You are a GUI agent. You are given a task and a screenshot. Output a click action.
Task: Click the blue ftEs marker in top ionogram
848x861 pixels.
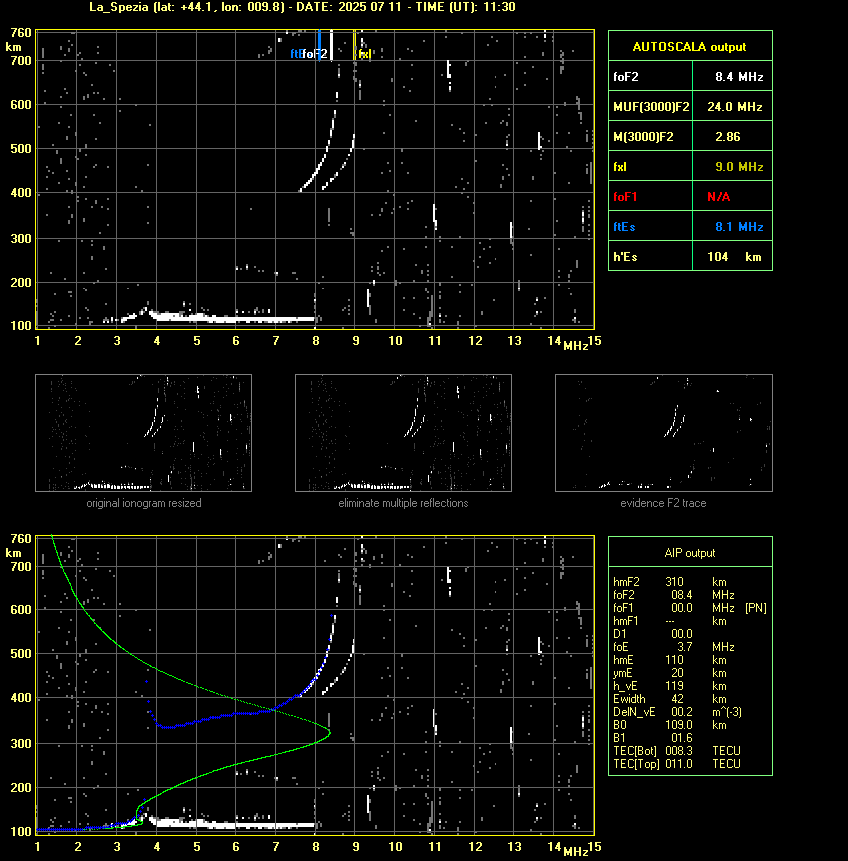[x=319, y=45]
